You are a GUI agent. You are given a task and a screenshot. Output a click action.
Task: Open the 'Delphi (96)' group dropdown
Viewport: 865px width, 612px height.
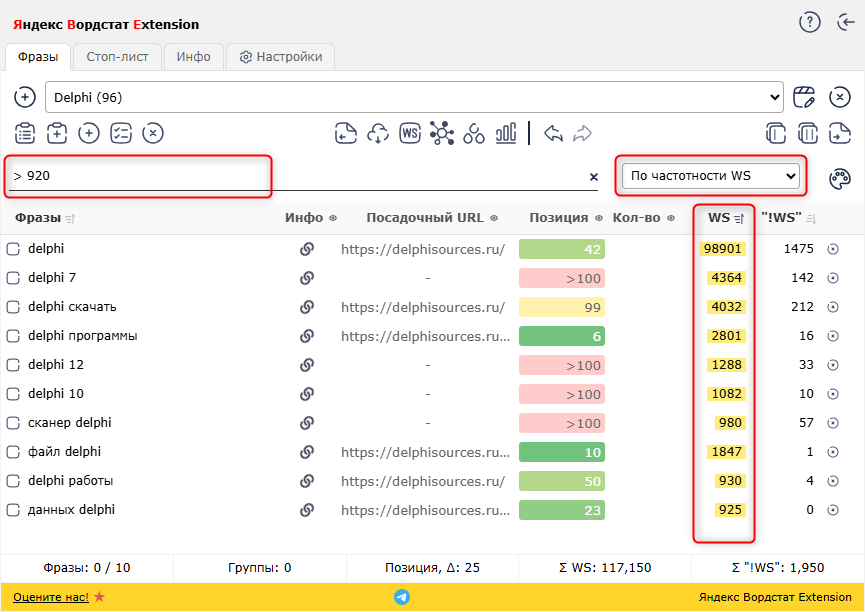pos(414,97)
